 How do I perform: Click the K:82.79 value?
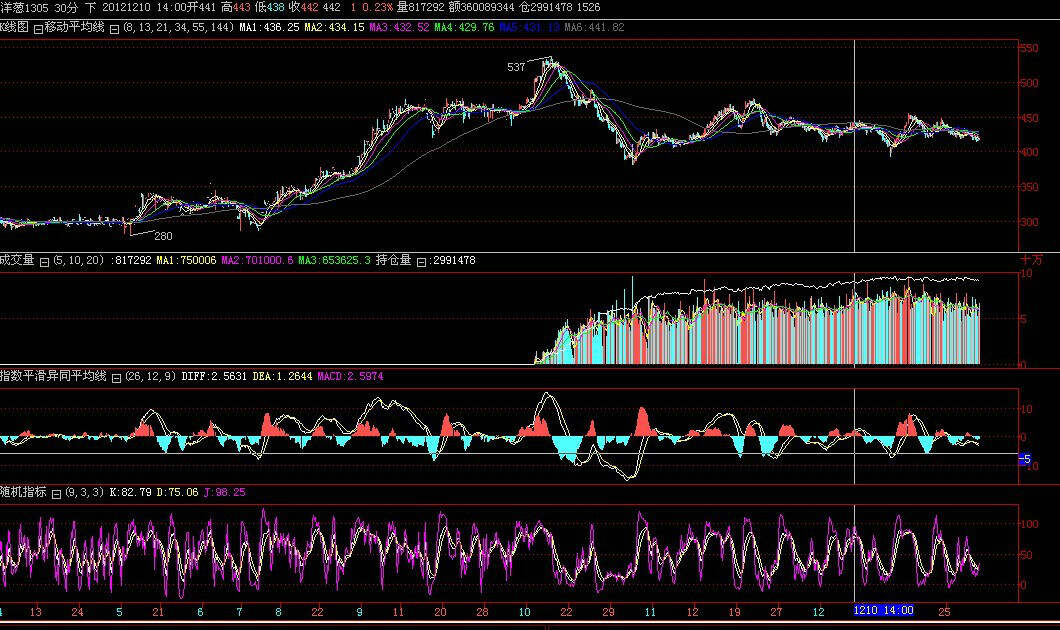point(130,493)
